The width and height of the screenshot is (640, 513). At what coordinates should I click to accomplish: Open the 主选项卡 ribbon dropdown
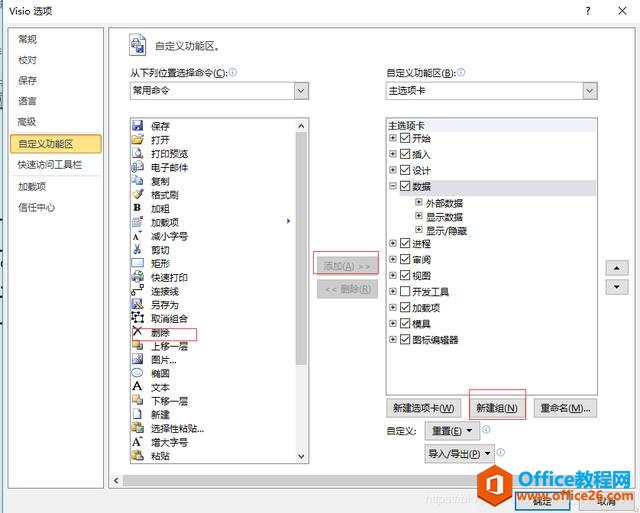(x=590, y=91)
